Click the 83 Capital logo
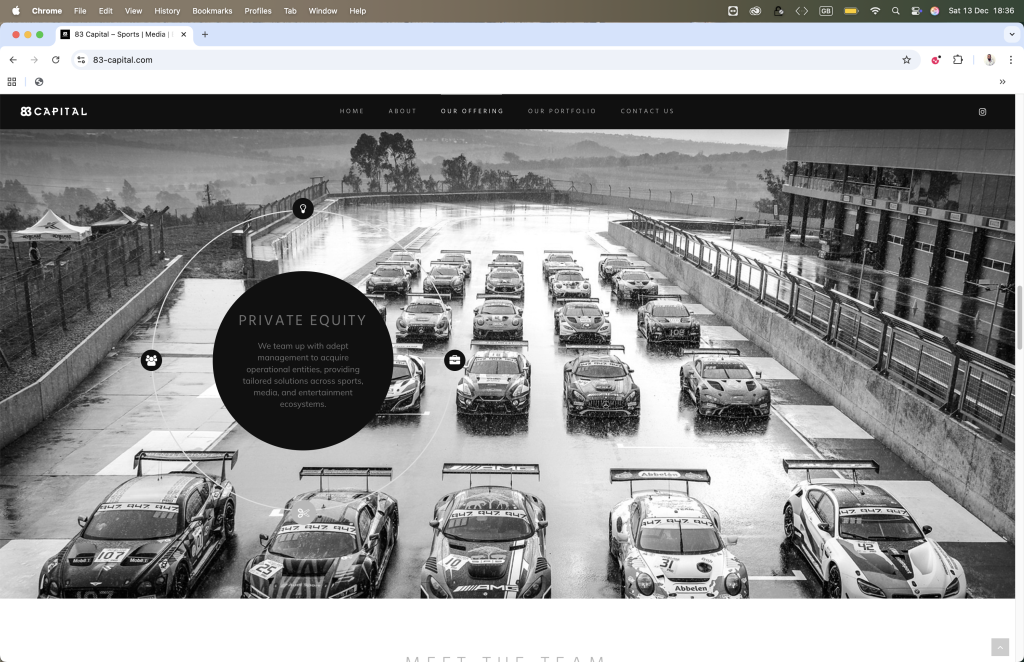The width and height of the screenshot is (1024, 662). coord(54,111)
